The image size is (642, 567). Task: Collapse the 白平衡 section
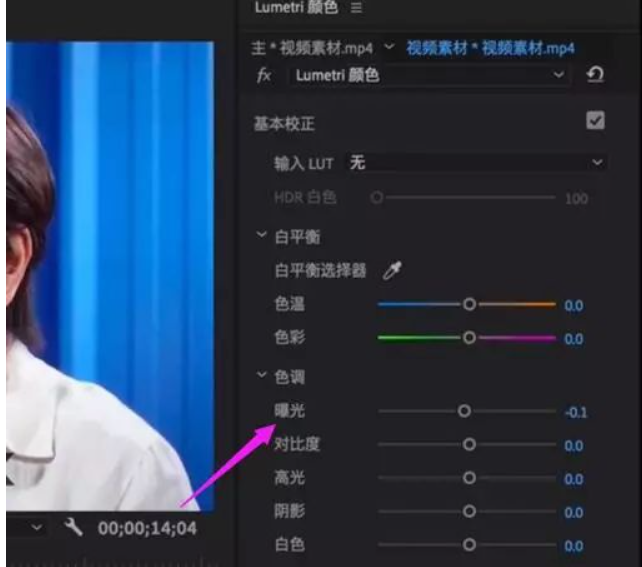[261, 235]
